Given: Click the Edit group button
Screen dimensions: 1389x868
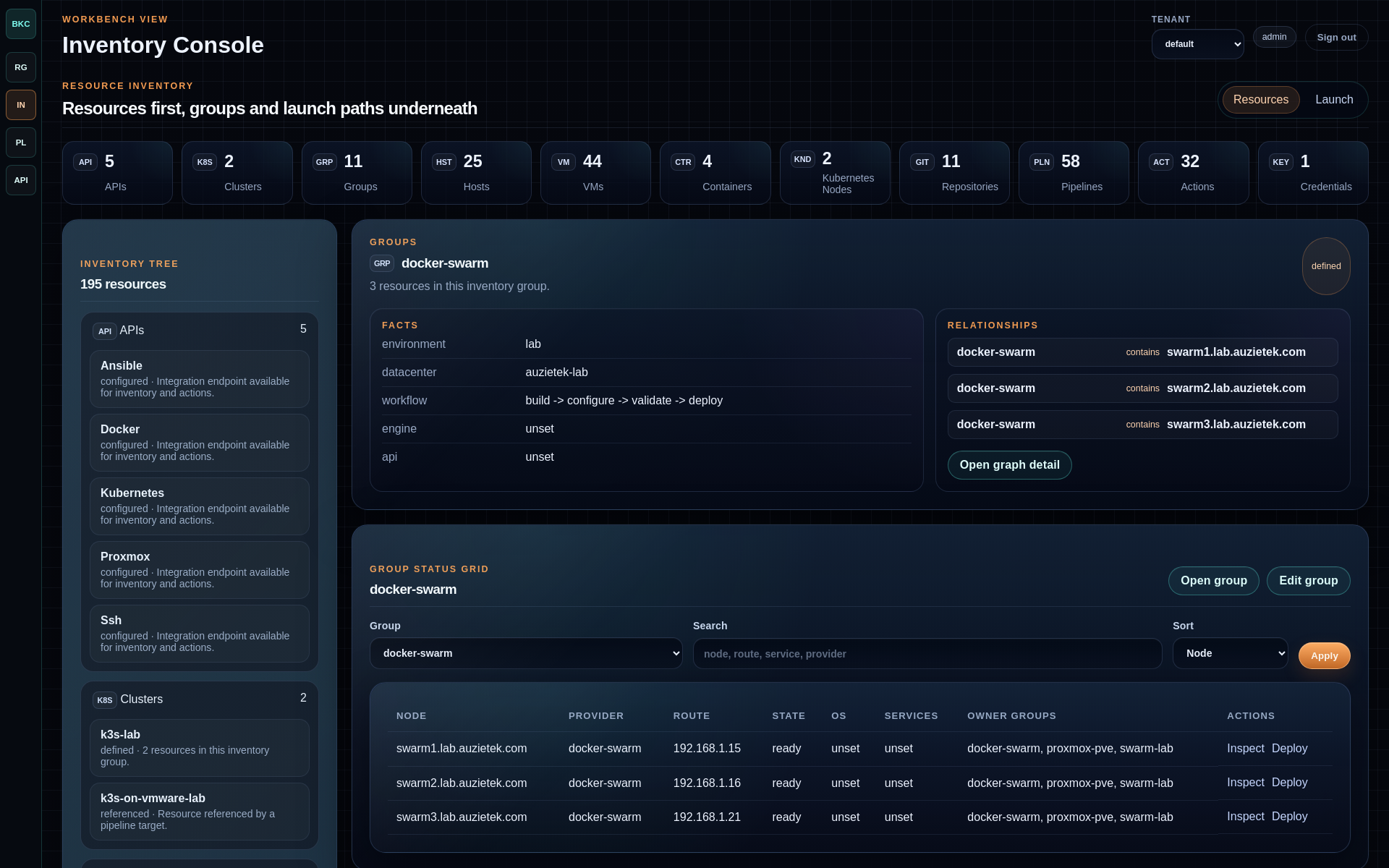Looking at the screenshot, I should pos(1308,581).
